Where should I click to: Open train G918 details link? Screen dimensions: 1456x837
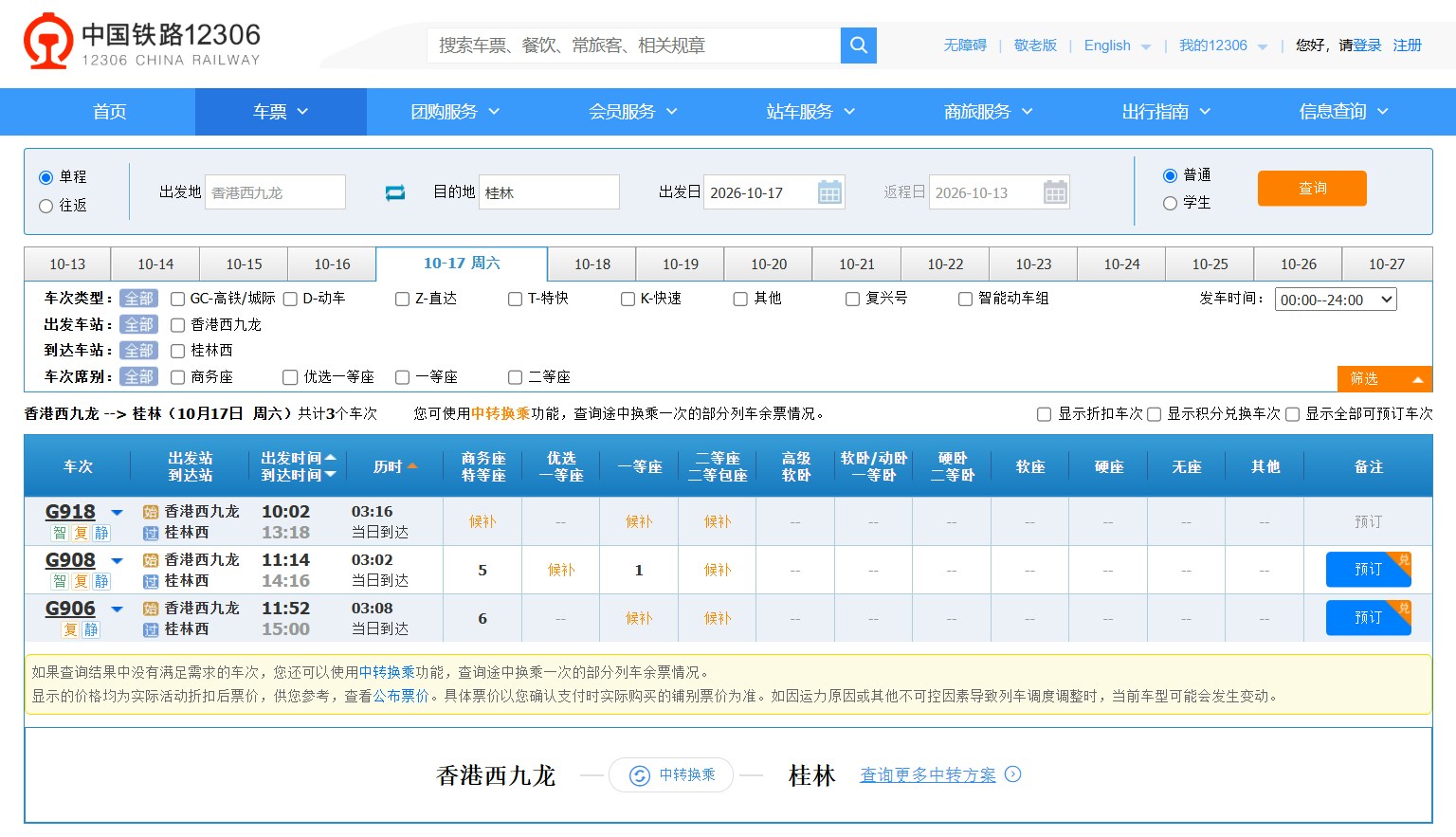(70, 512)
